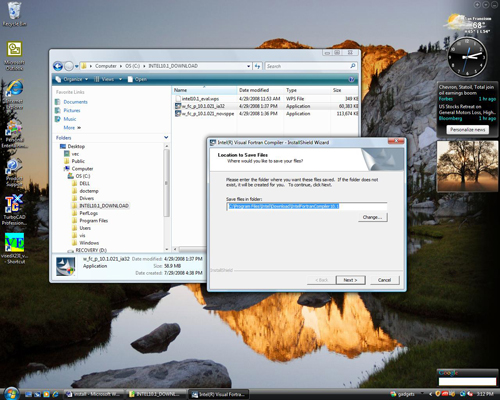Viewport: 500px width, 400px height.
Task: Click the Save files in folder field
Action: 307,206
